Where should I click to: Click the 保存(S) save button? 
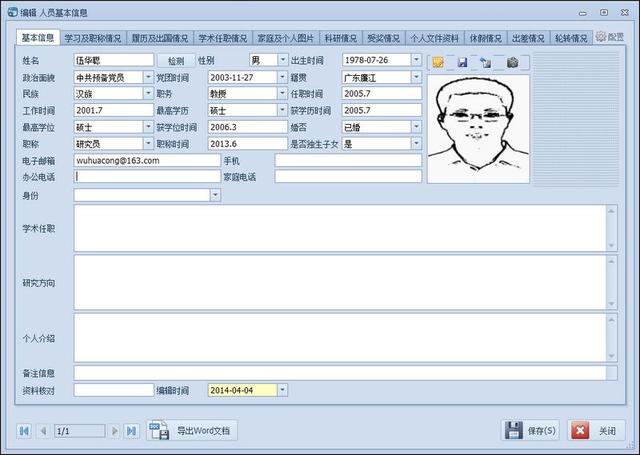coord(530,430)
